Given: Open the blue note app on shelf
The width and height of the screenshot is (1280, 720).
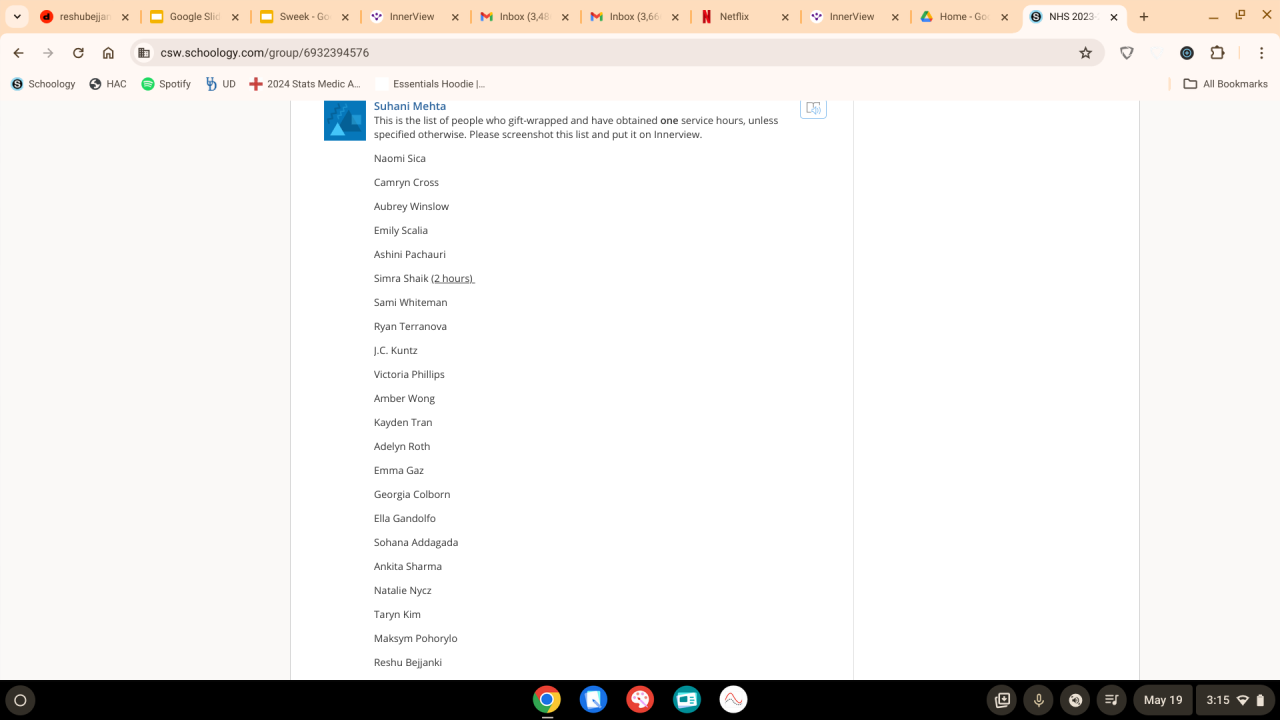Looking at the screenshot, I should [x=593, y=700].
